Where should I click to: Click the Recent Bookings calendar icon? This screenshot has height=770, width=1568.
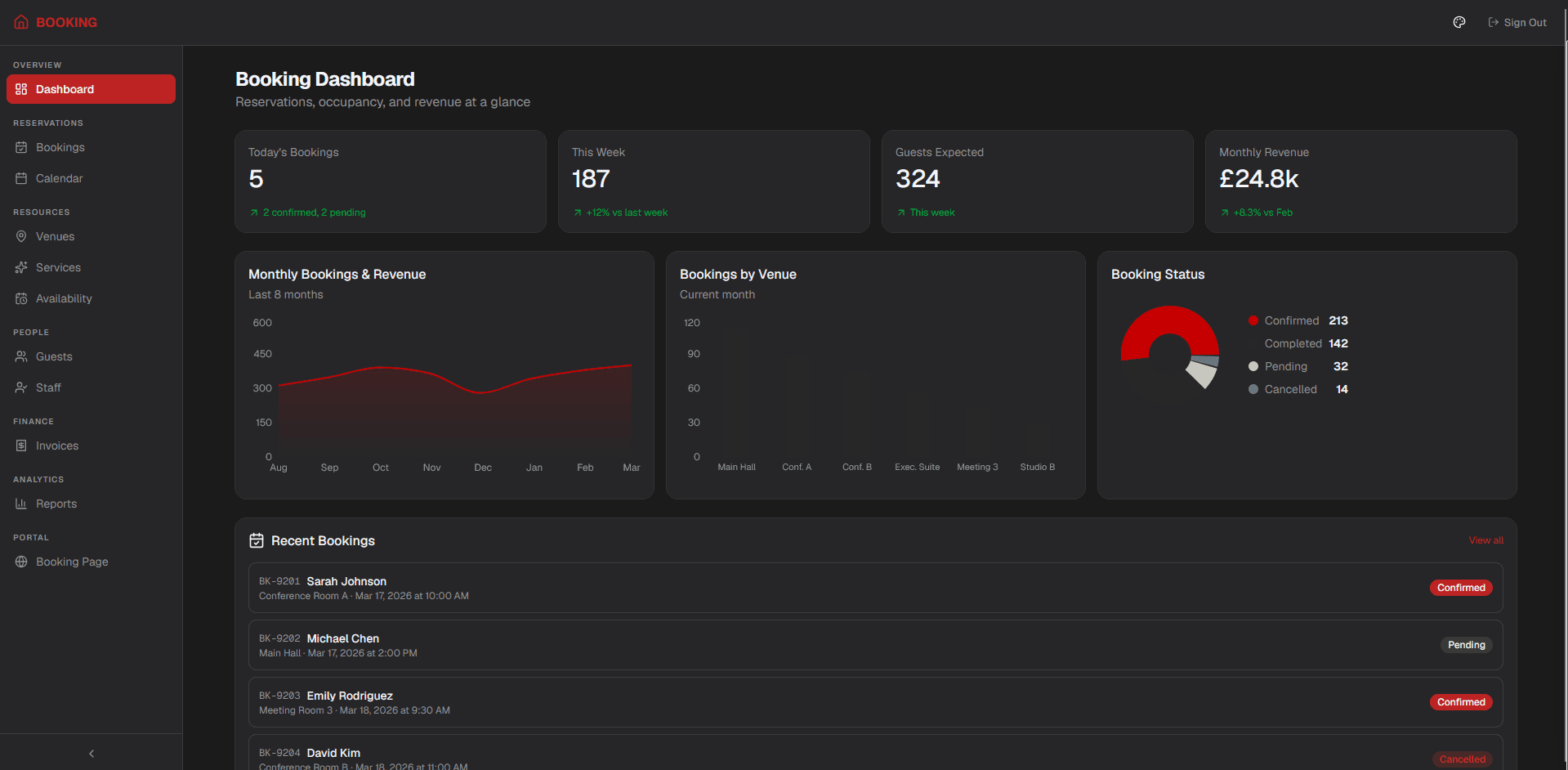(x=257, y=540)
